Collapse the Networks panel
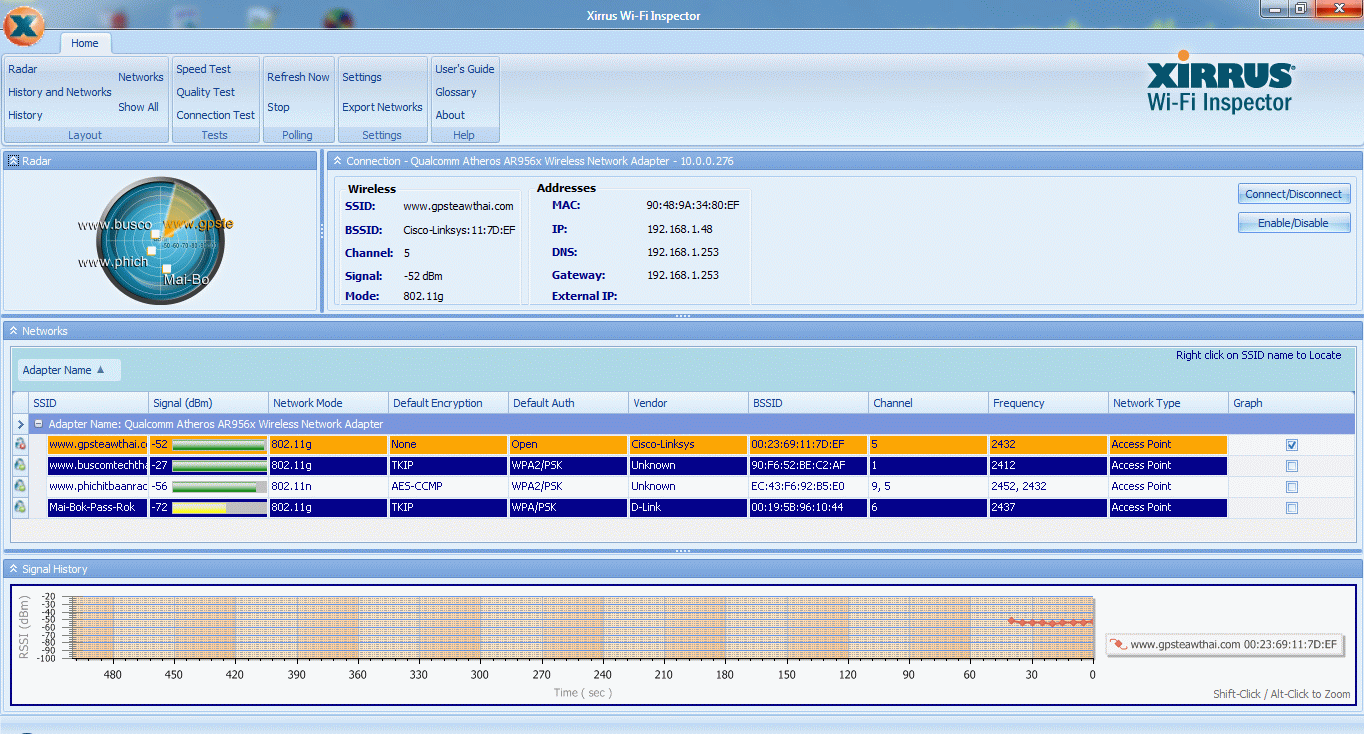This screenshot has width=1364, height=734. (x=13, y=330)
